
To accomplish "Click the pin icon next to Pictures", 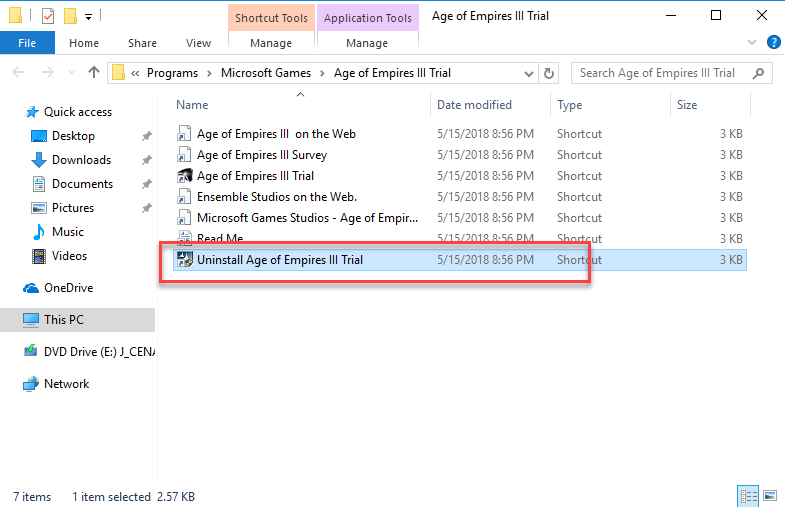I will tap(146, 208).
